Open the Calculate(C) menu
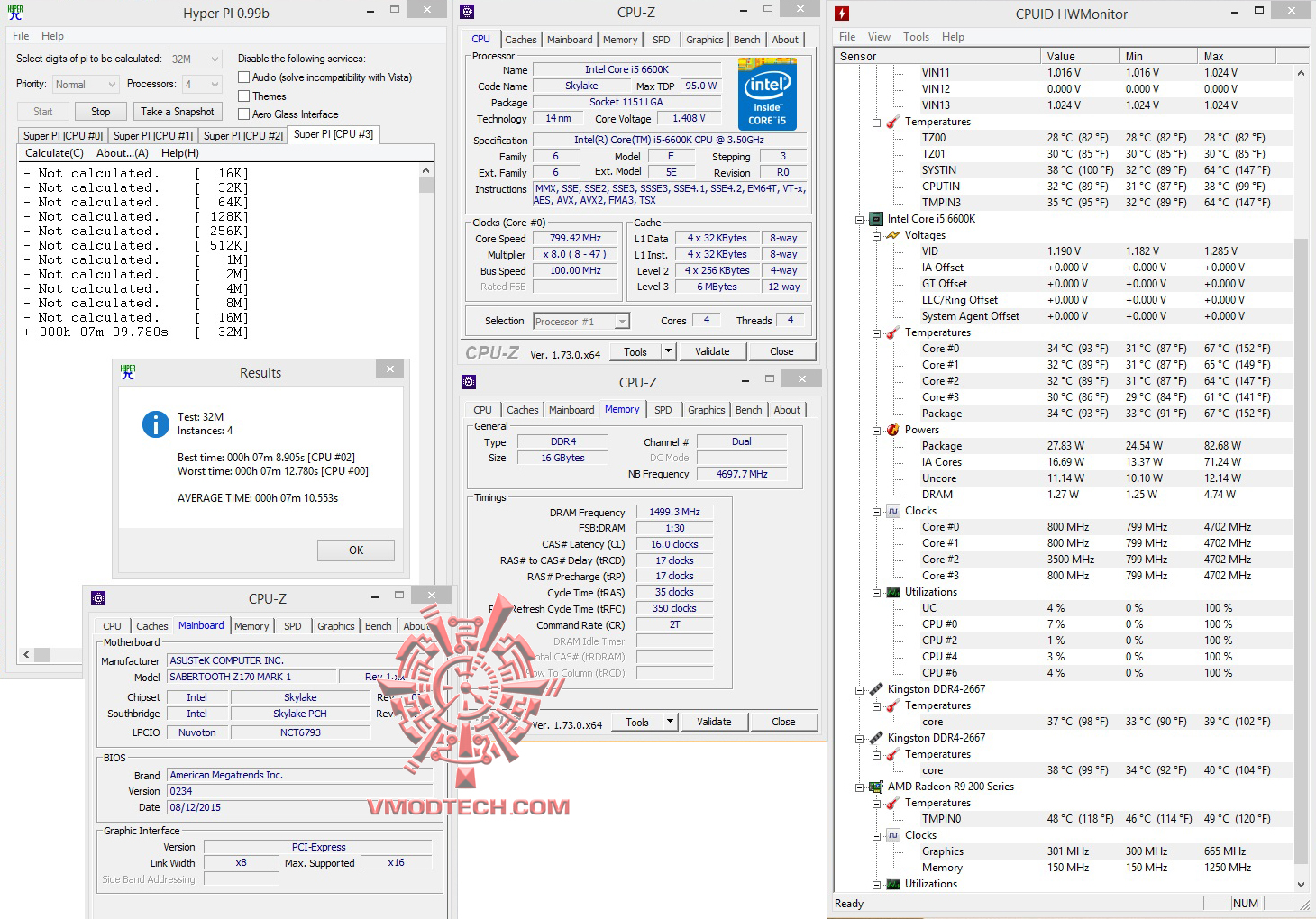1316x919 pixels. 54,153
